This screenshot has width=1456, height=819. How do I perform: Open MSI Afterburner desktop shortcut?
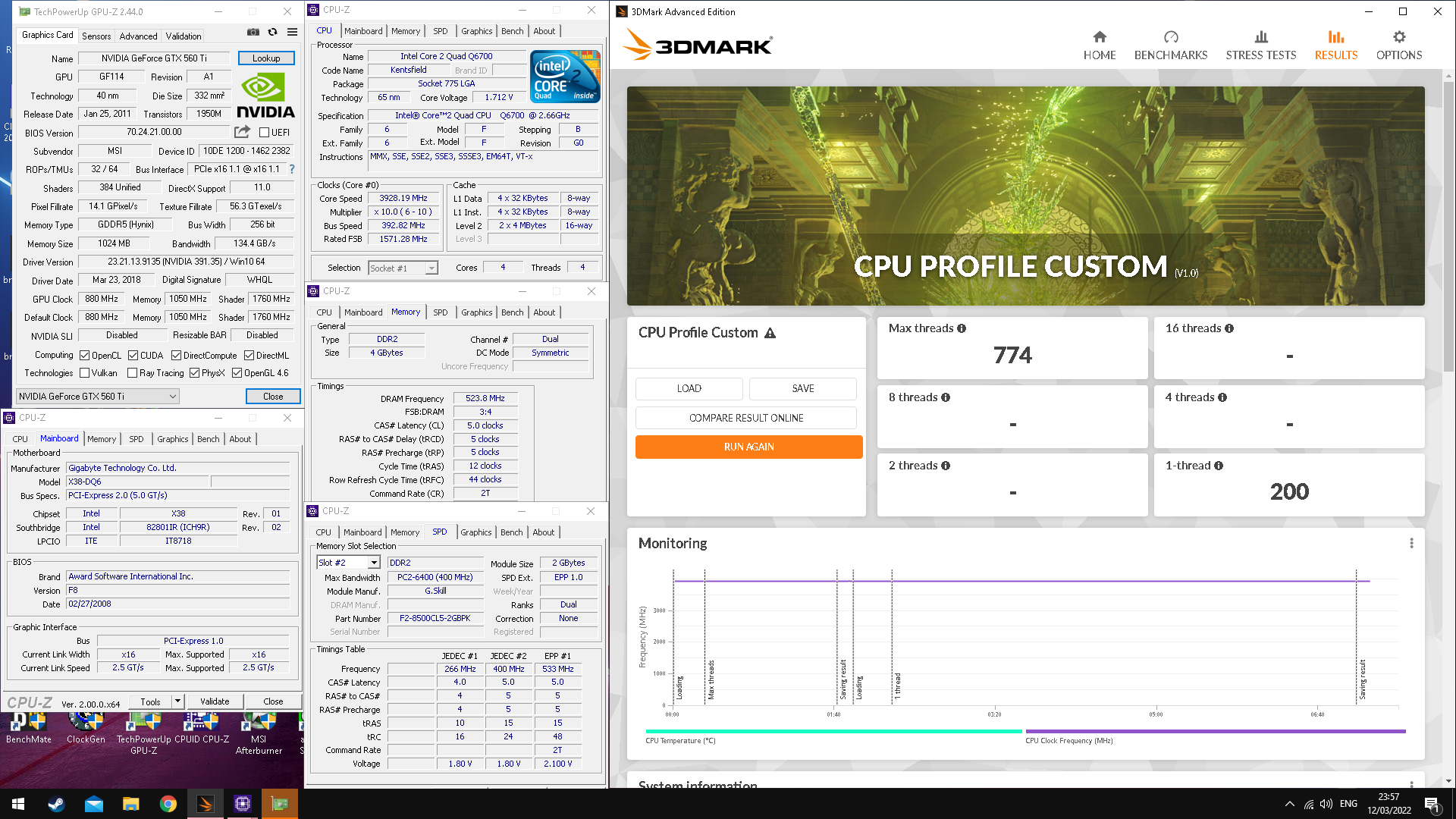259,733
